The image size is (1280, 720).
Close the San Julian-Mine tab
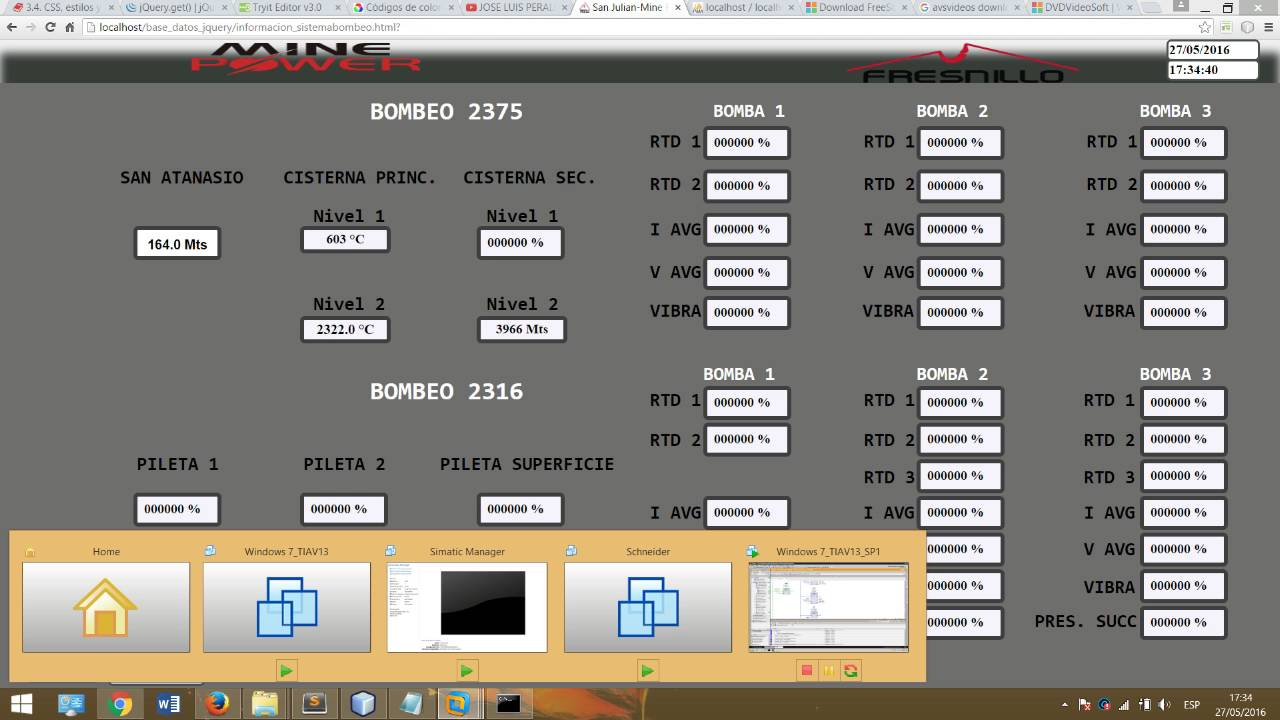[x=678, y=7]
